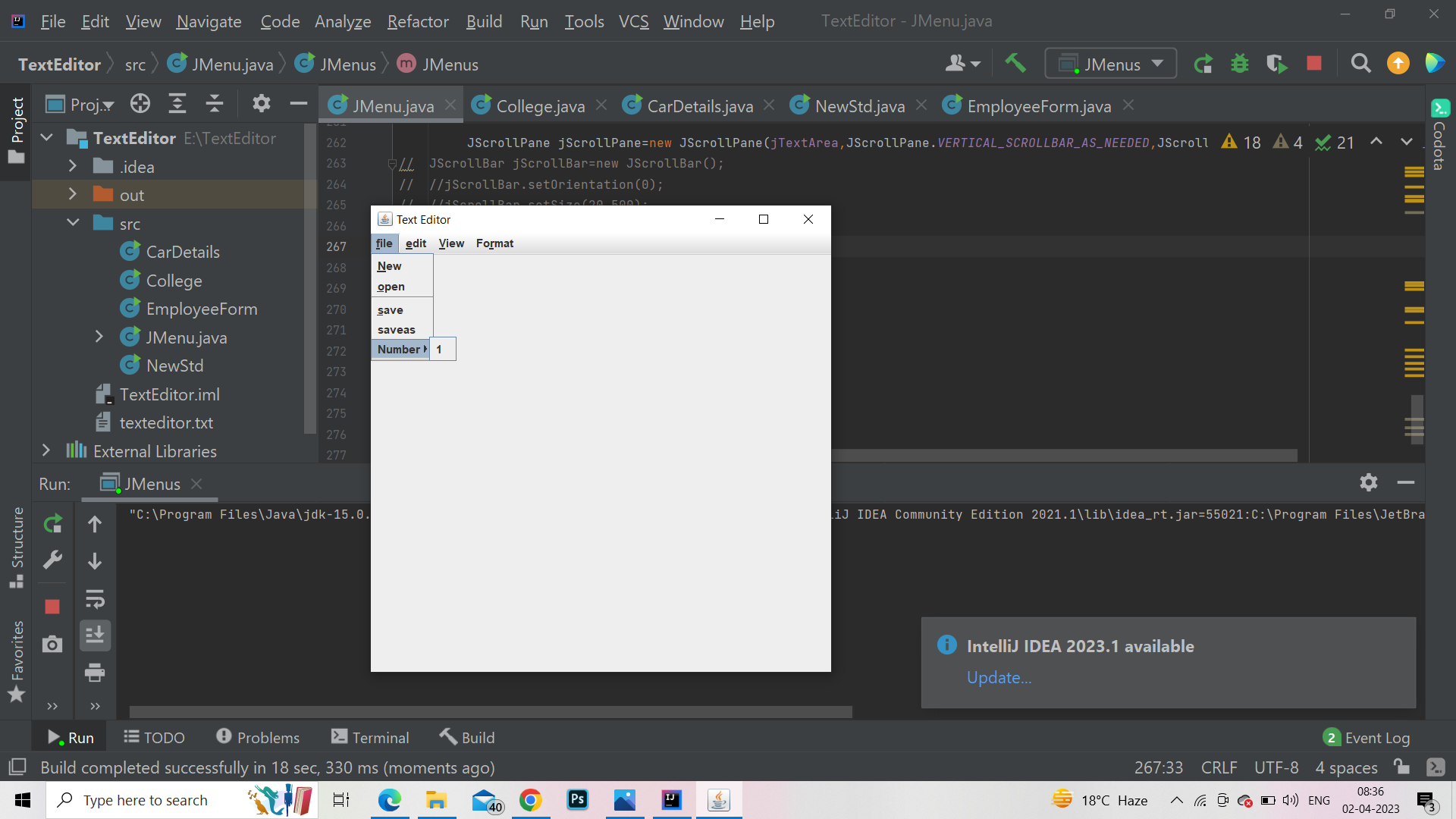Expand the External Libraries node
Viewport: 1456px width, 819px height.
pos(45,450)
